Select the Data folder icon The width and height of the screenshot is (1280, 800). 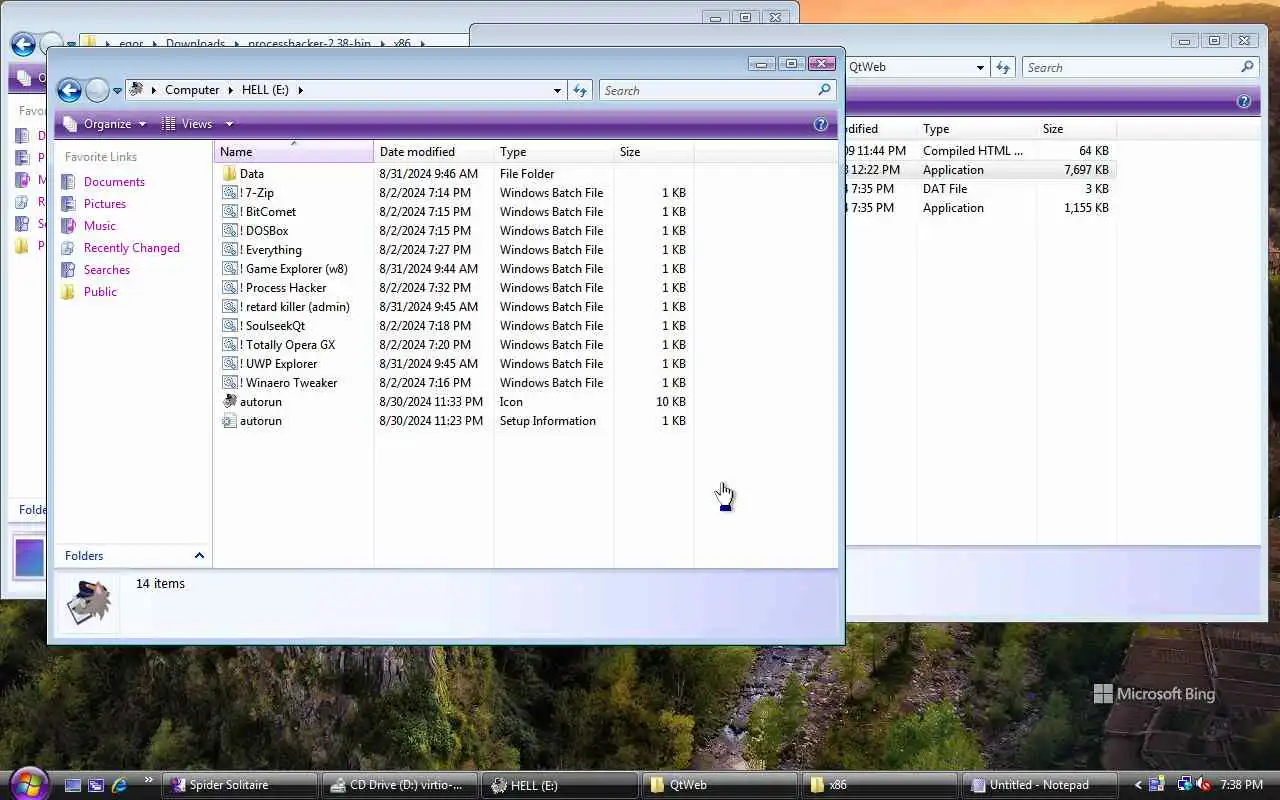click(230, 174)
